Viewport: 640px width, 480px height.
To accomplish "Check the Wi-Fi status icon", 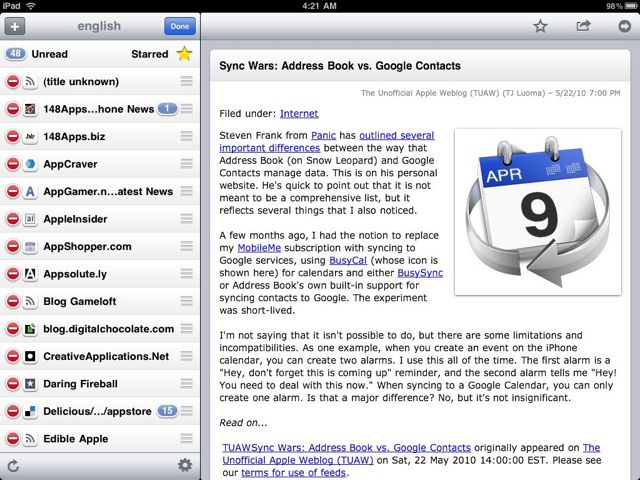I will [x=31, y=6].
